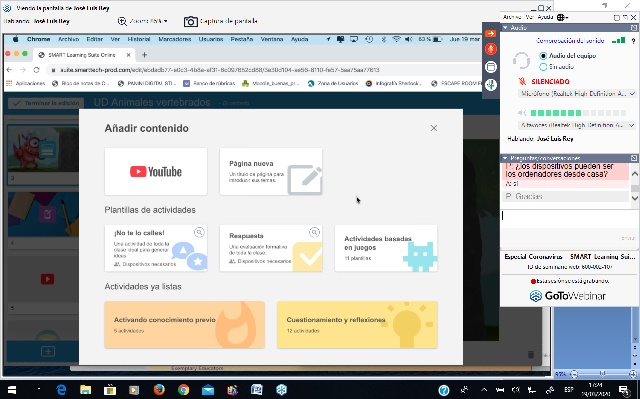Open the Historial menu
This screenshot has width=640, height=399.
tap(139, 39)
